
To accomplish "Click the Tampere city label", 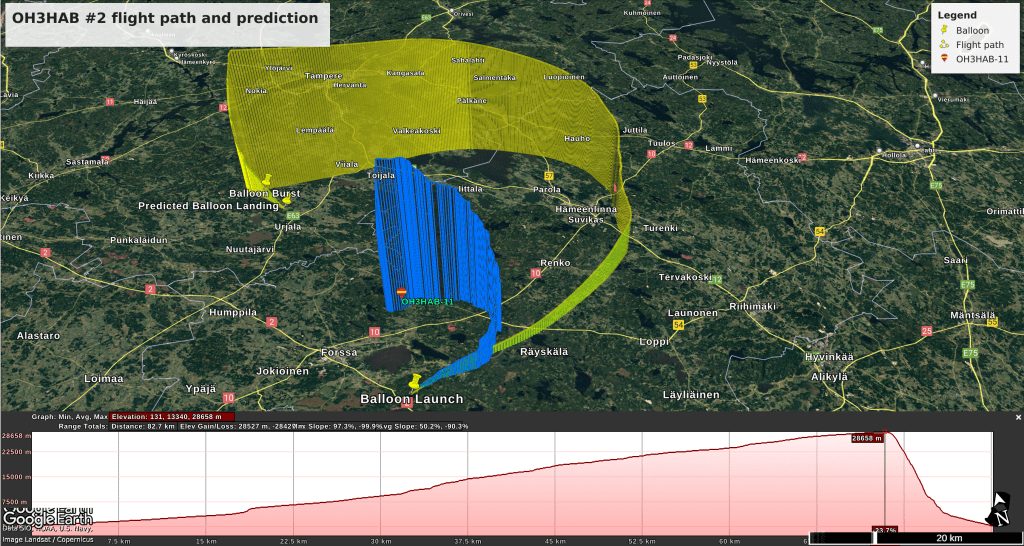I will point(323,76).
